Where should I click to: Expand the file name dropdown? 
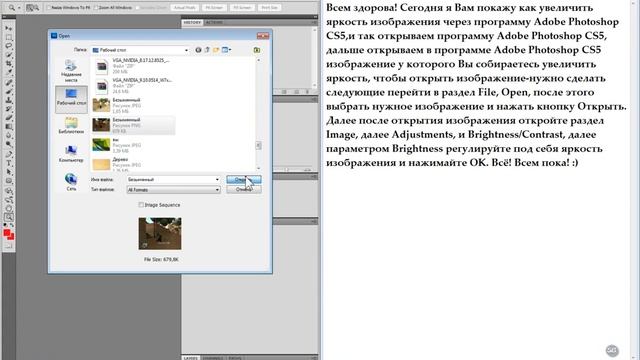(217, 179)
